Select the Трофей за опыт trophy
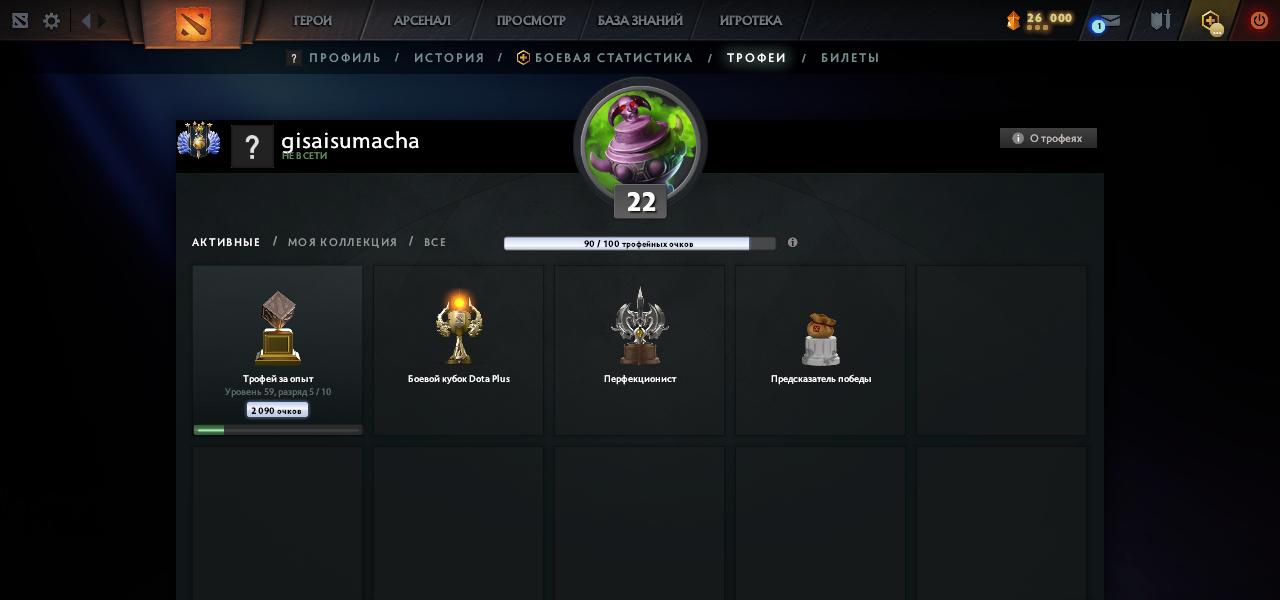 coord(278,350)
